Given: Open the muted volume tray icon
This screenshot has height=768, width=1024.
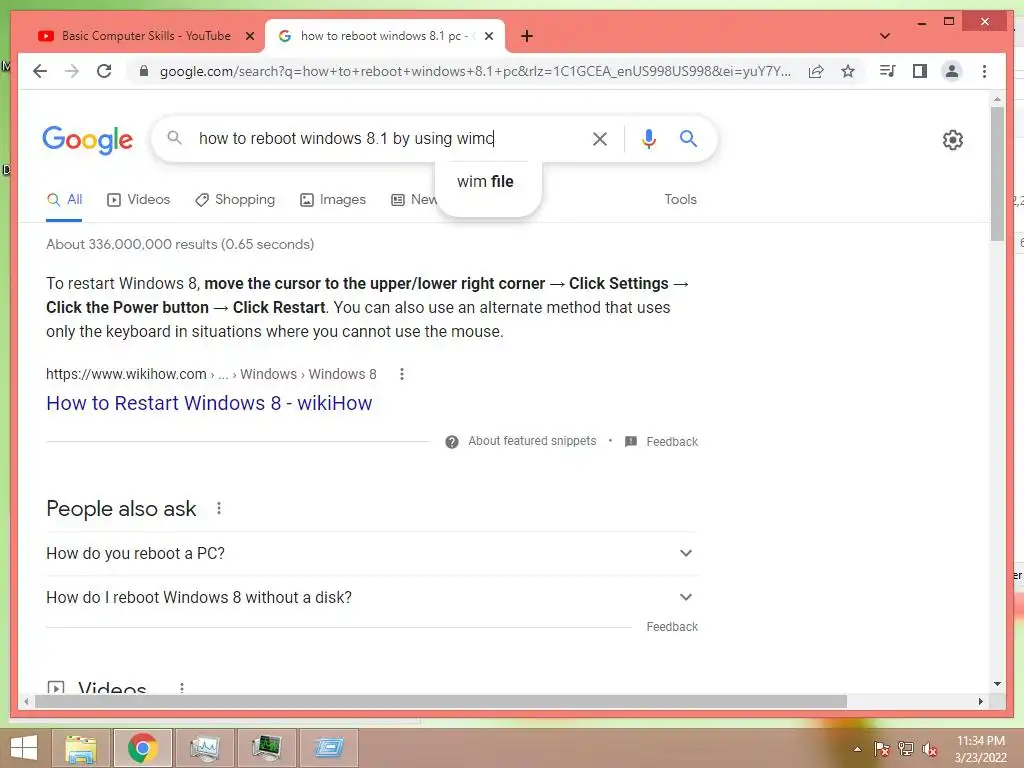Looking at the screenshot, I should pos(929,749).
